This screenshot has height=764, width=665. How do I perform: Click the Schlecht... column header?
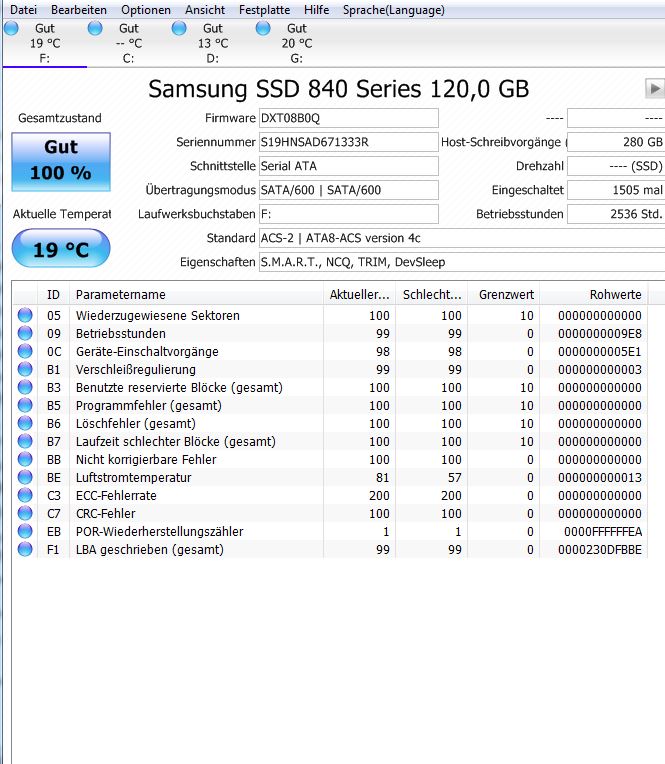point(432,294)
